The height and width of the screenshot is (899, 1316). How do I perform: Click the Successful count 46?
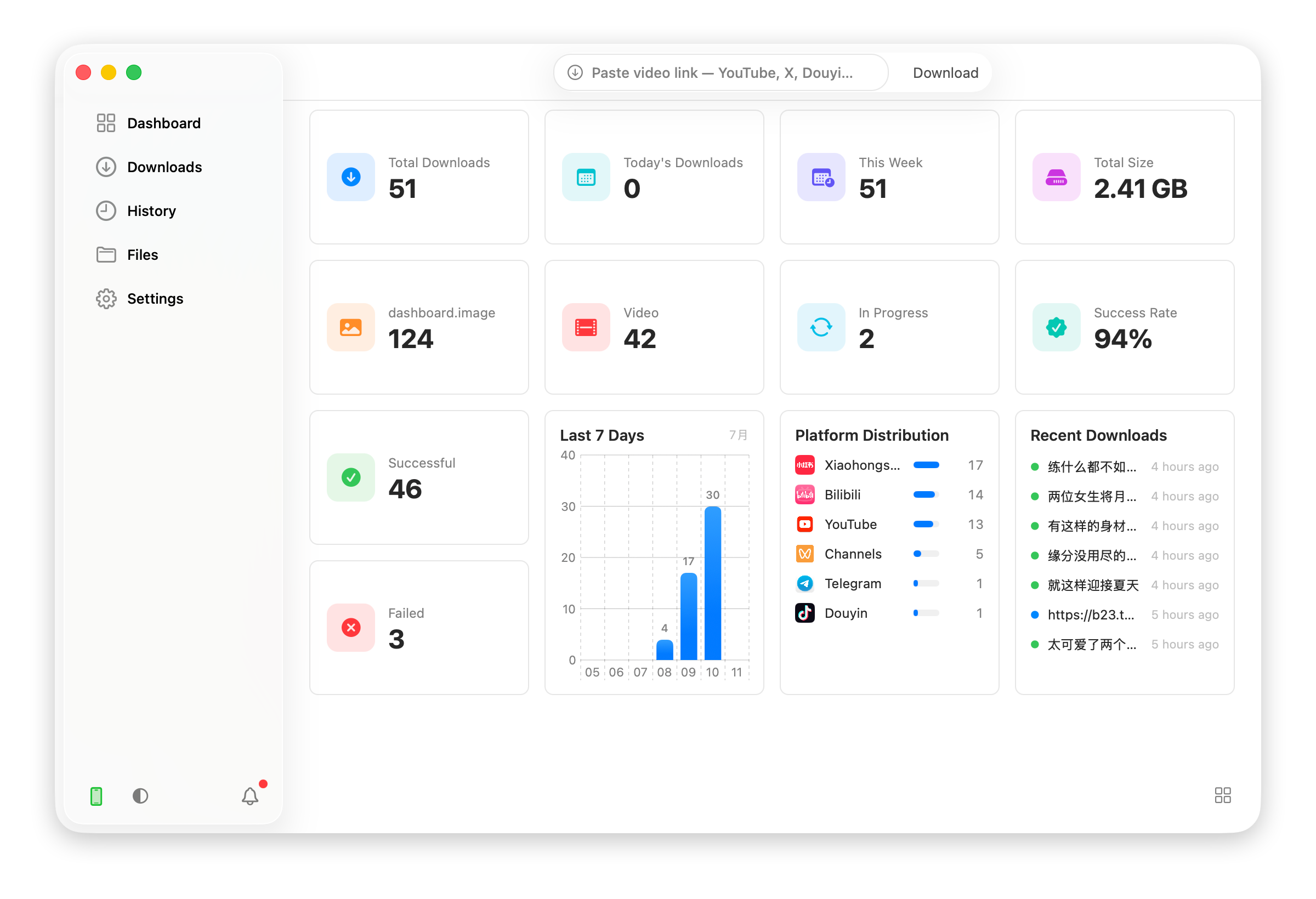[405, 489]
